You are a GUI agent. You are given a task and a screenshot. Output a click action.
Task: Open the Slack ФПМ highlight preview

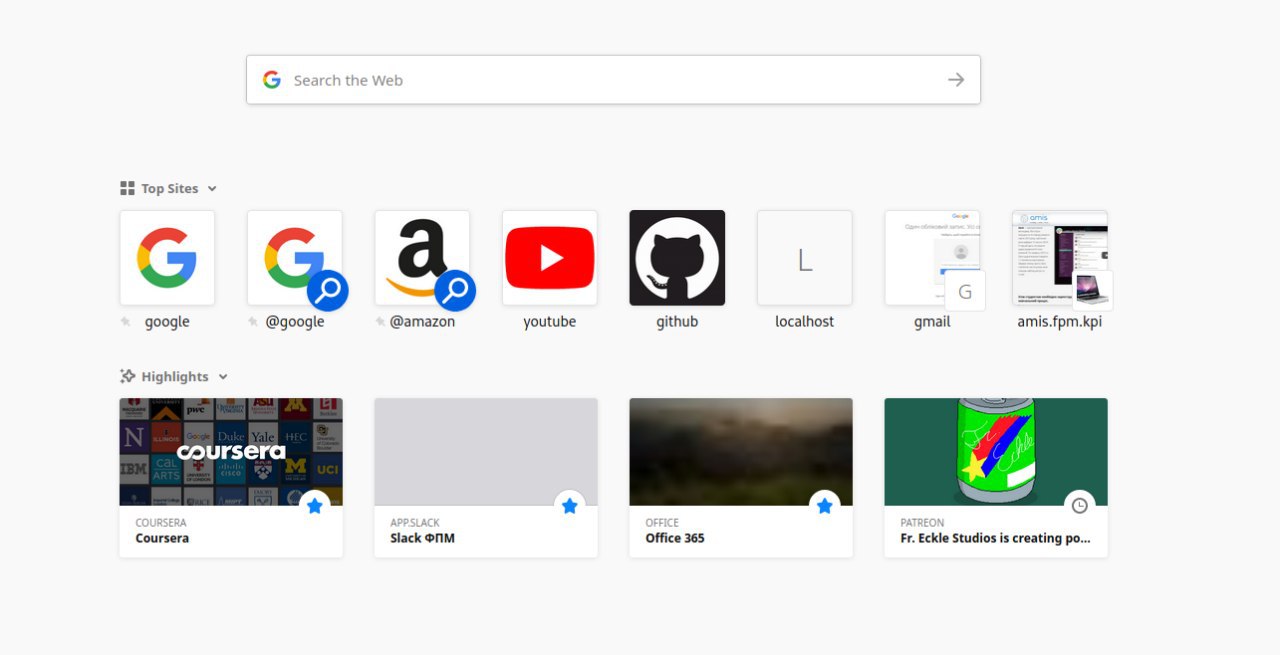click(x=486, y=452)
